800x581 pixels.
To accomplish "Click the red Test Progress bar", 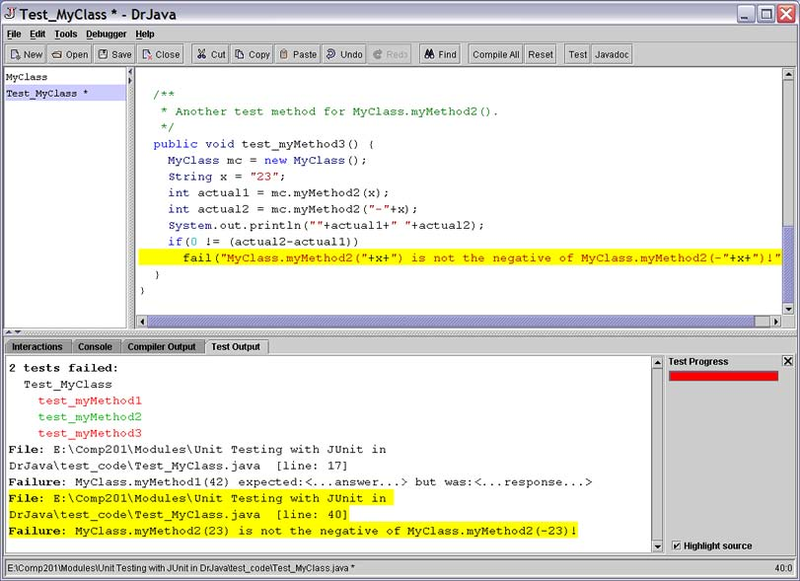I will pyautogui.click(x=723, y=376).
